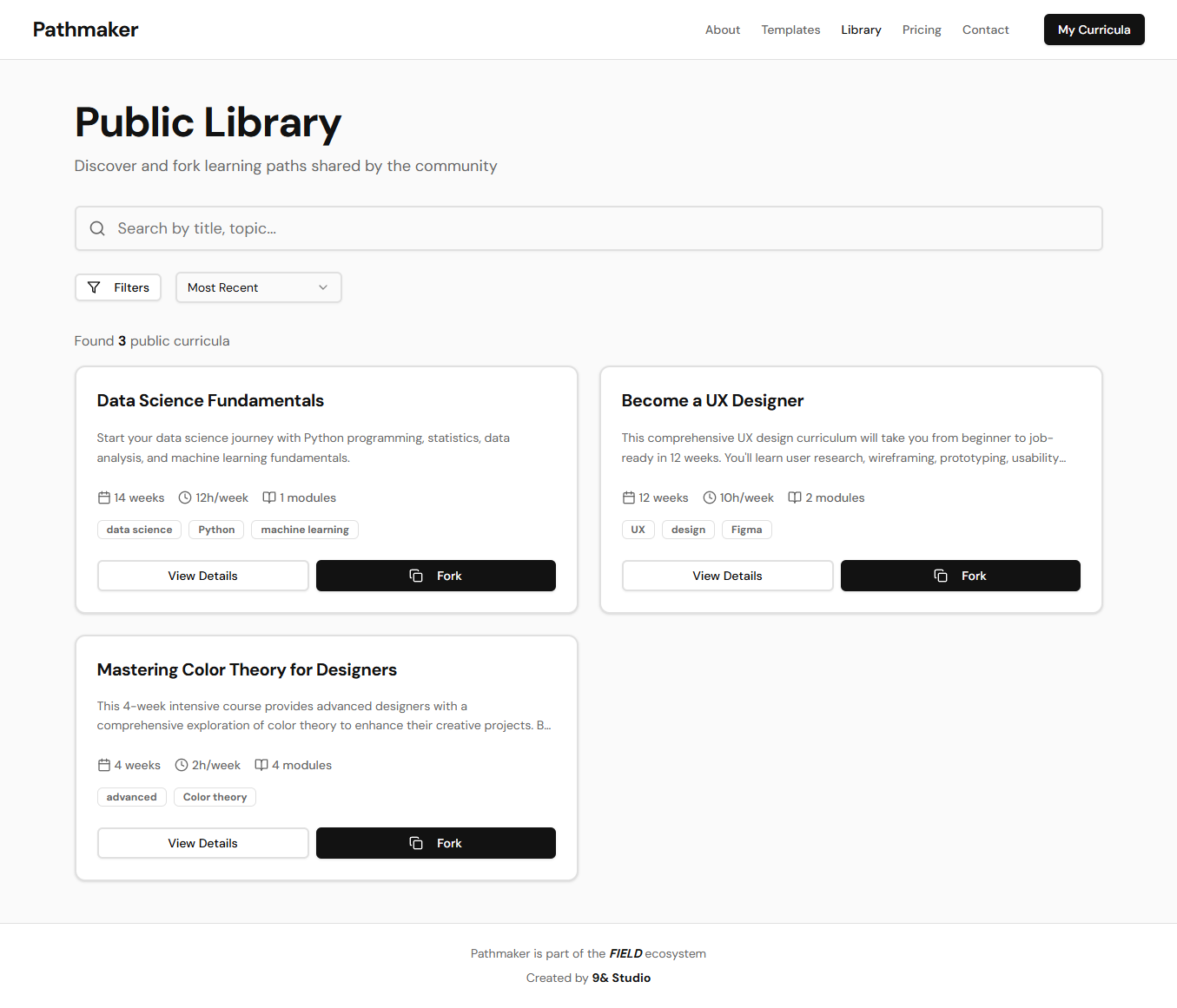Screen dimensions: 1177x1008
Task: Select the filter funnel icon
Action: (x=95, y=287)
